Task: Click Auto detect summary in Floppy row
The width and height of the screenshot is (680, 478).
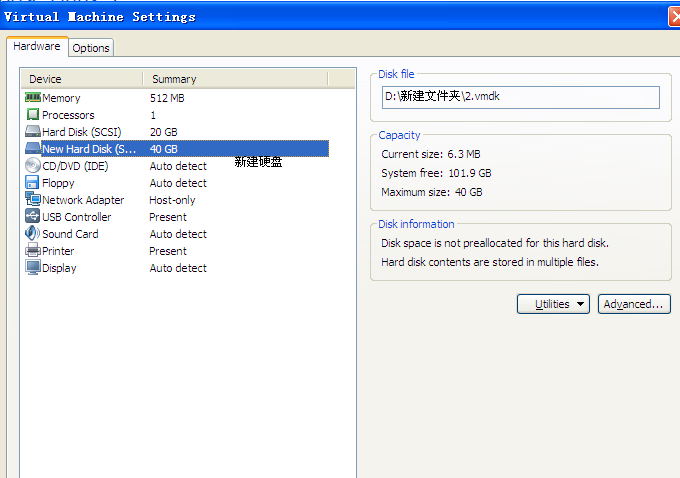Action: [x=178, y=183]
